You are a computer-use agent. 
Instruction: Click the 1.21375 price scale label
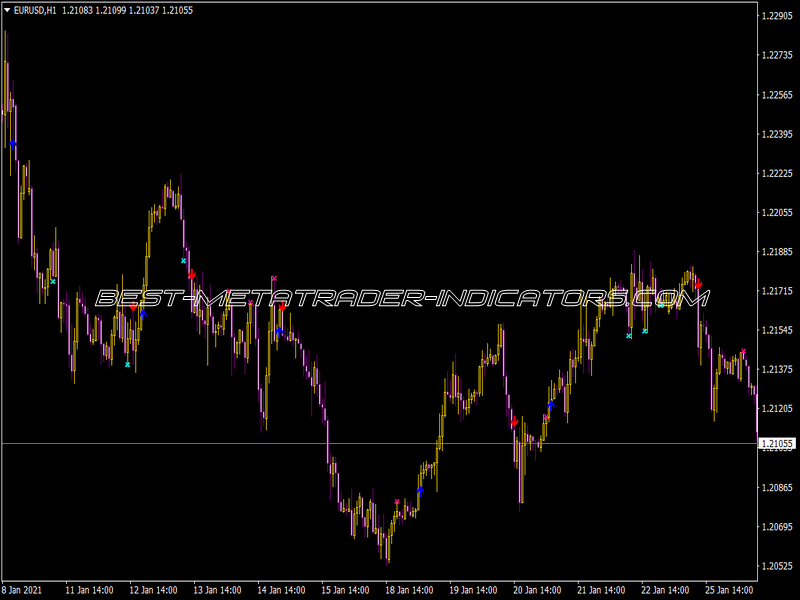(777, 369)
